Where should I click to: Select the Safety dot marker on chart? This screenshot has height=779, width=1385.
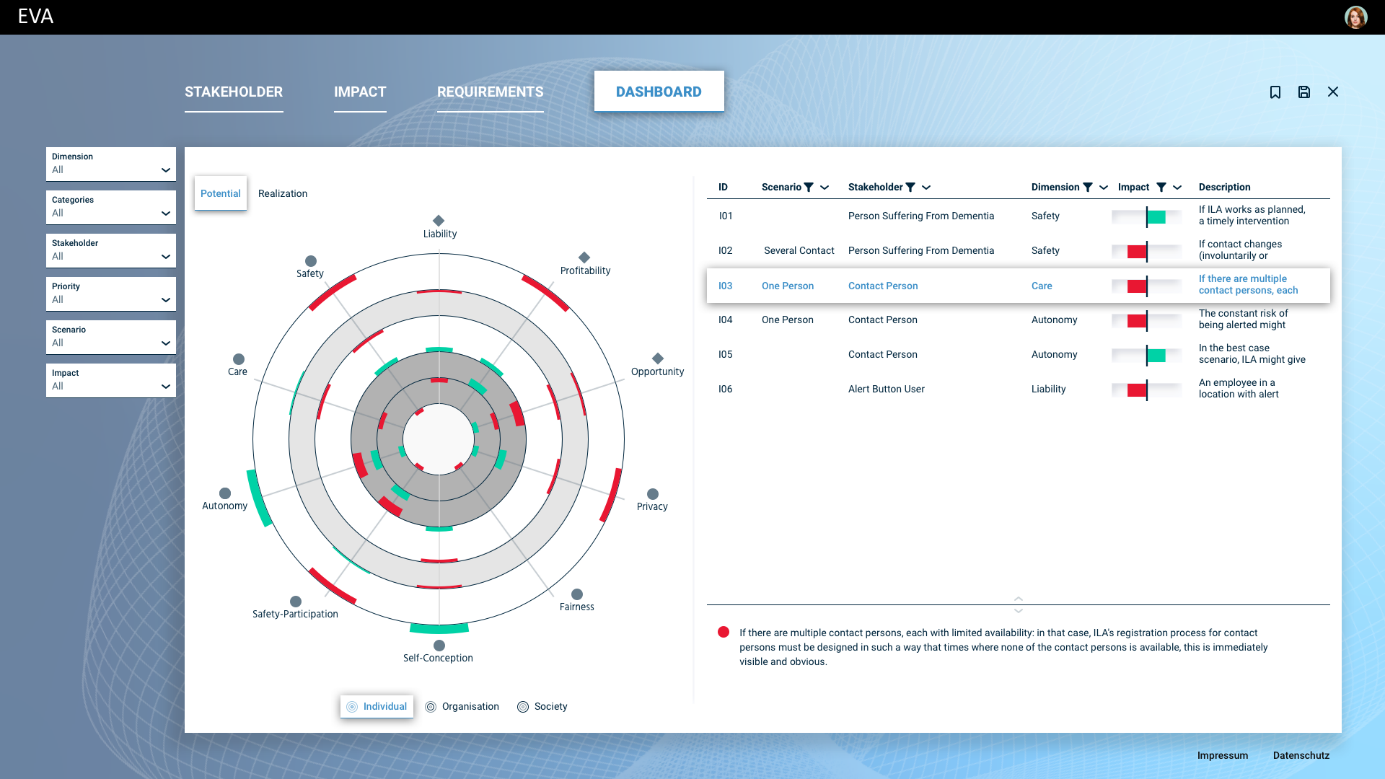tap(310, 260)
